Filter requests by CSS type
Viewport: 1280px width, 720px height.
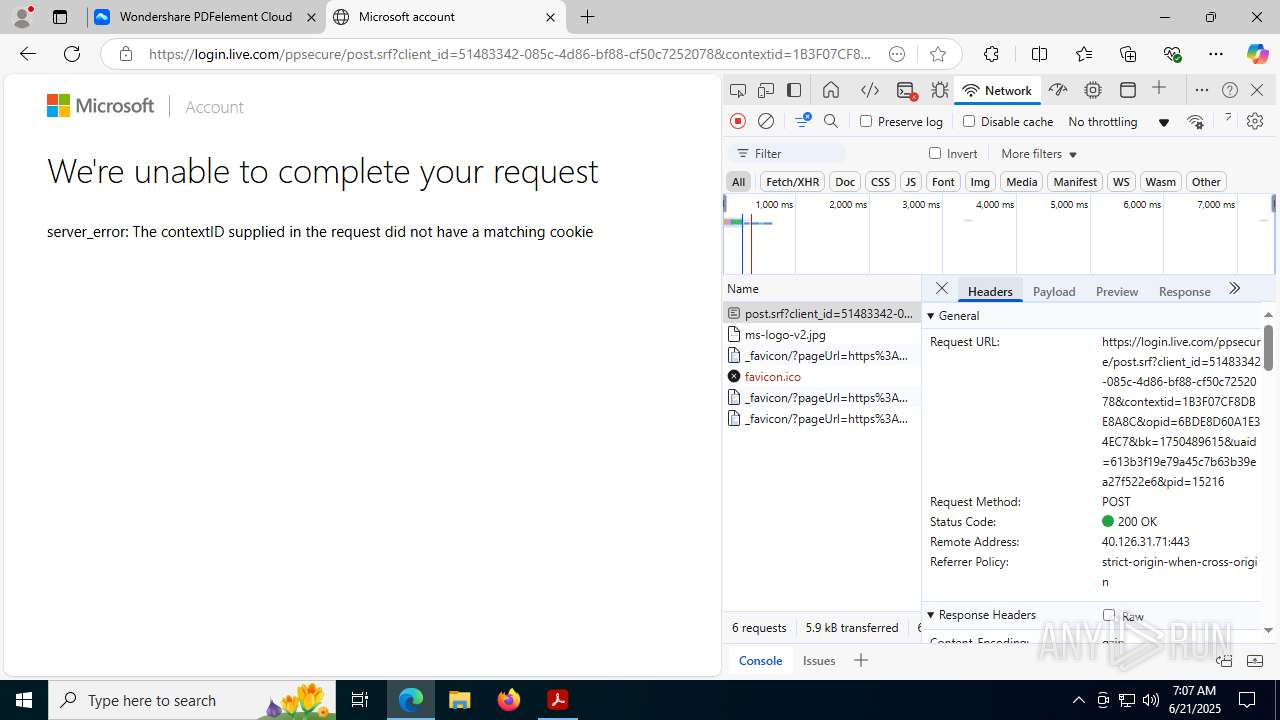tap(880, 181)
